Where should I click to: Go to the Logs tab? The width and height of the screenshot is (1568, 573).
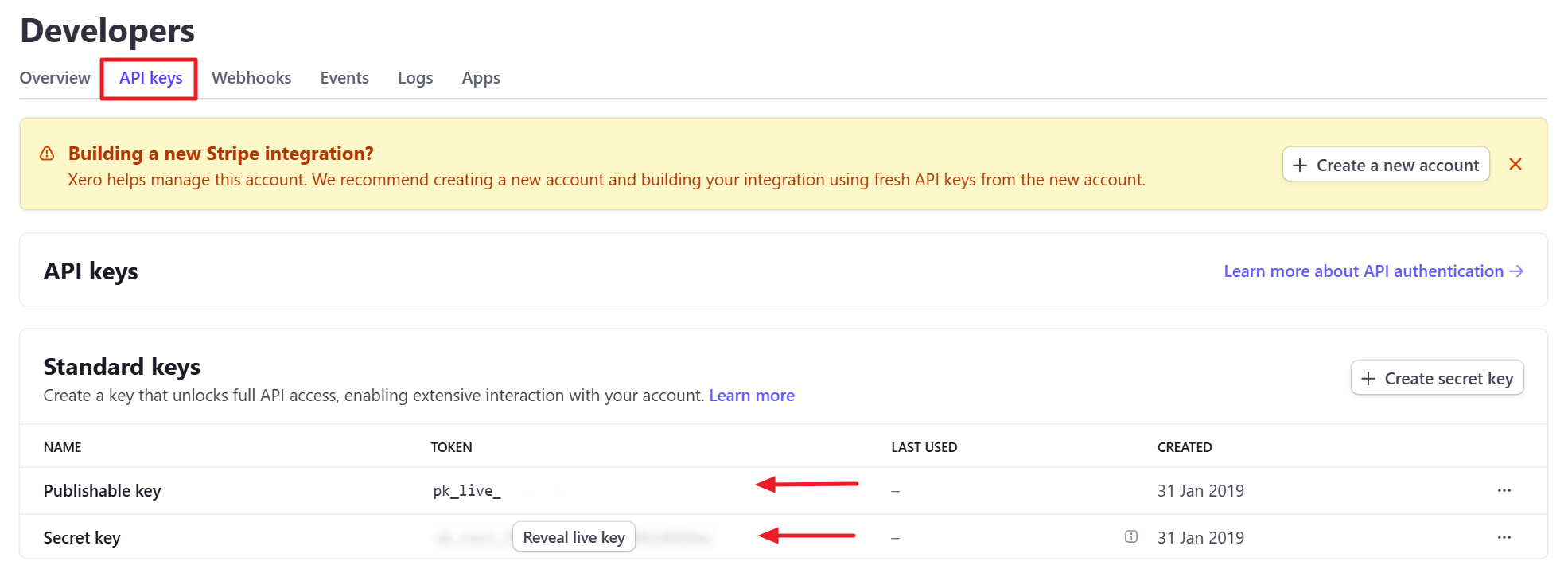point(415,78)
